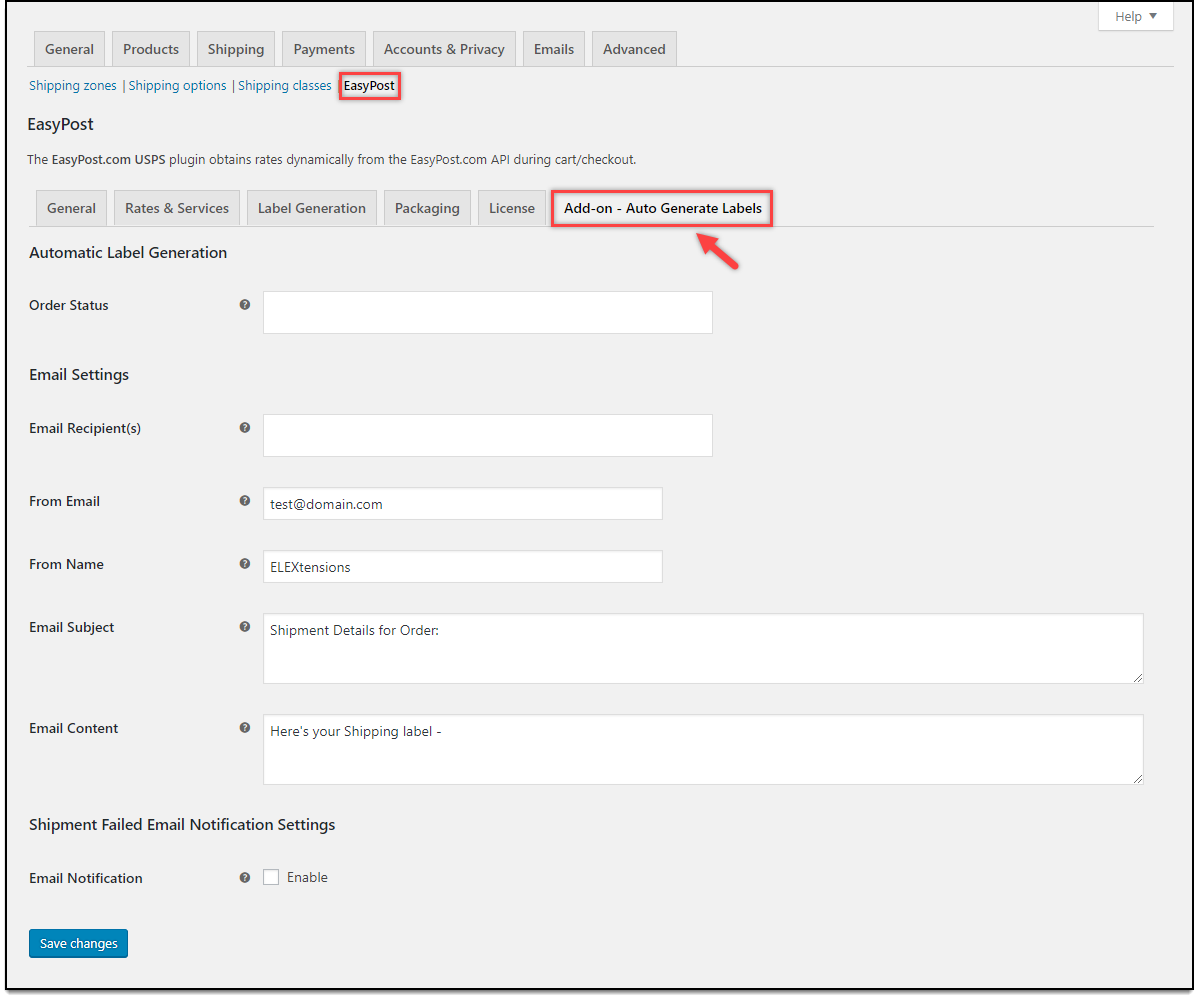
Task: Click the Email Recipient(s) help icon
Action: click(245, 428)
